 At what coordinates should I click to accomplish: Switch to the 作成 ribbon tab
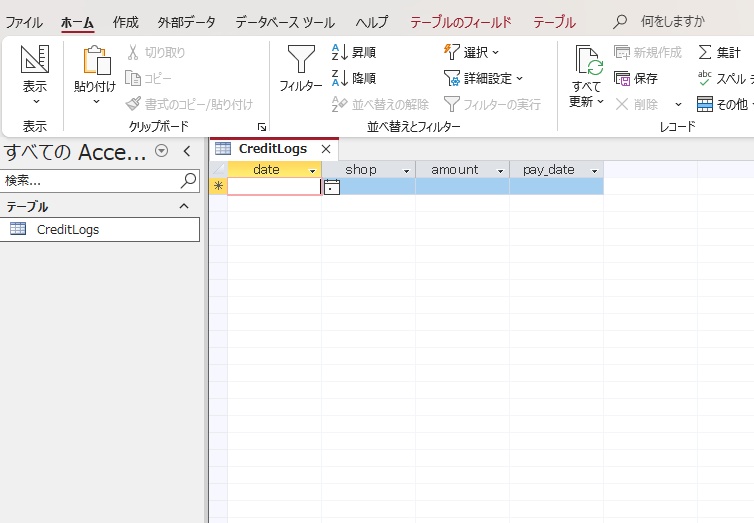[126, 22]
